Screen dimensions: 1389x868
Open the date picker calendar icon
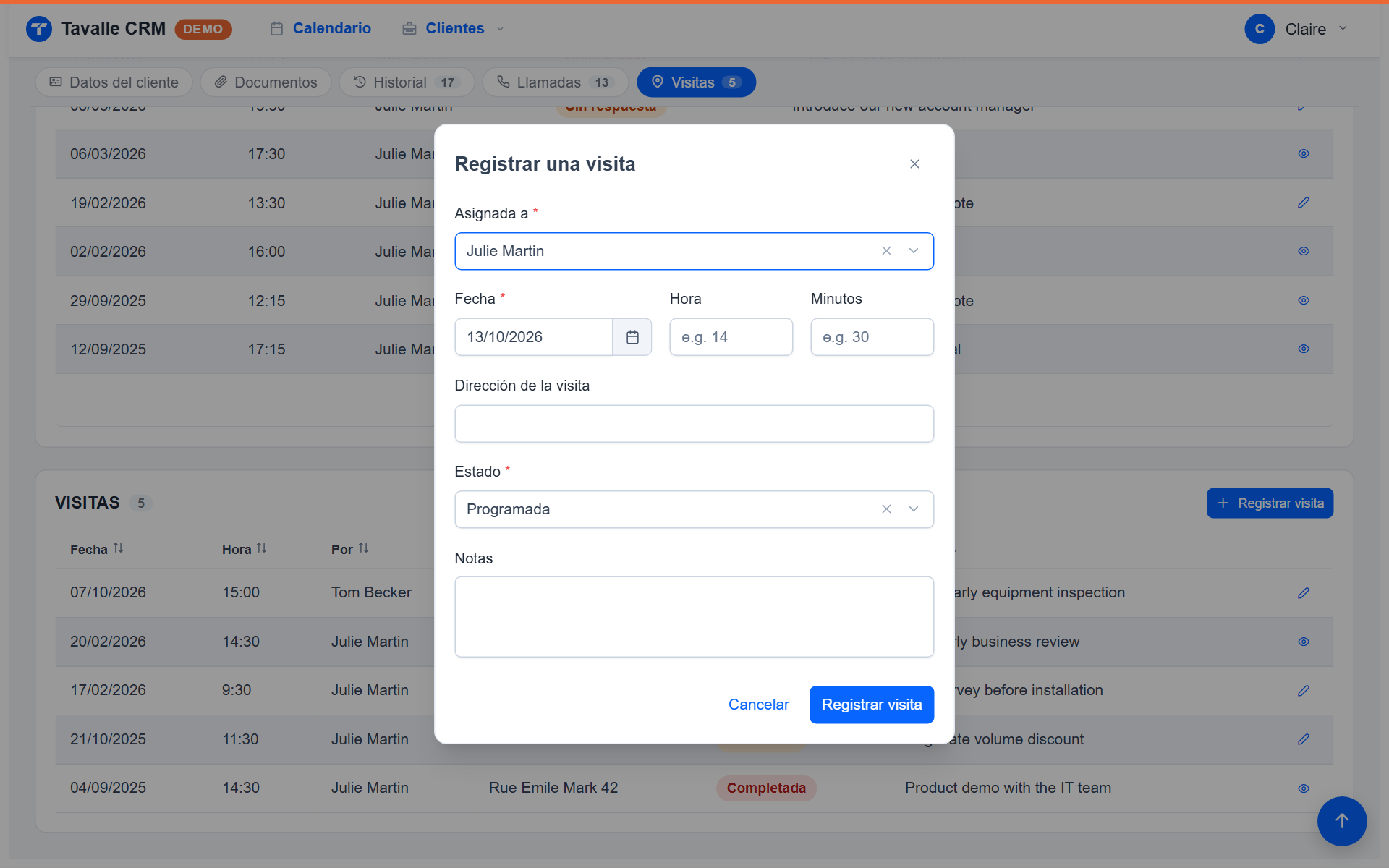(632, 337)
